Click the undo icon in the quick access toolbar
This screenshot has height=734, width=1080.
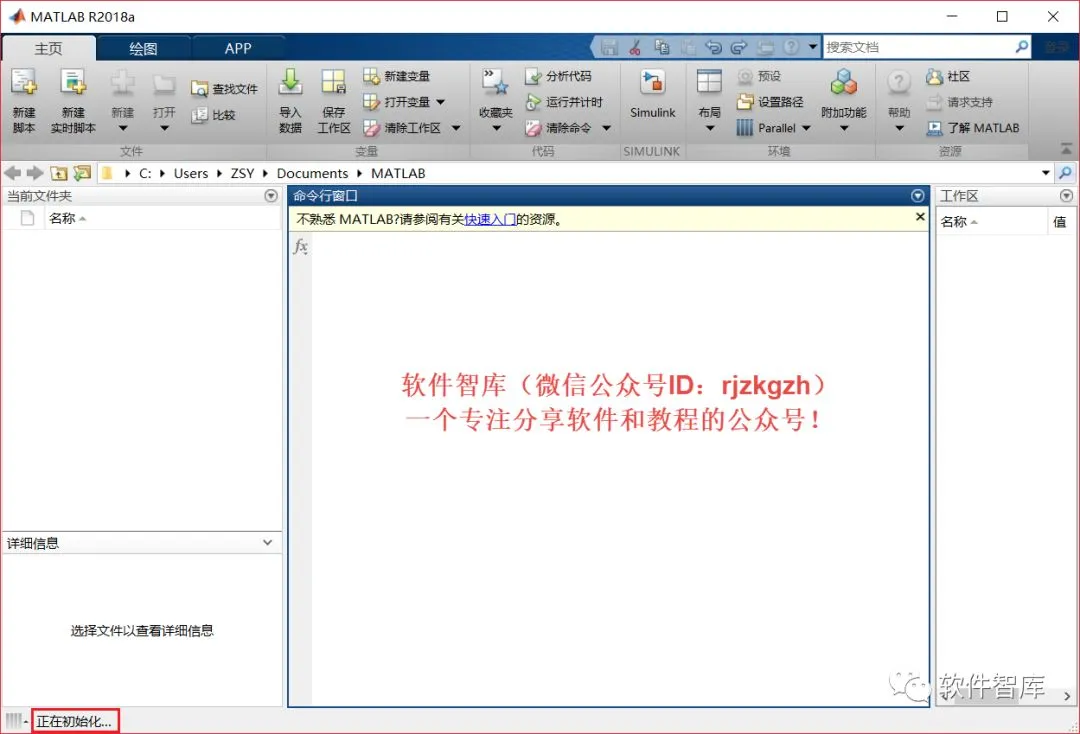coord(714,47)
